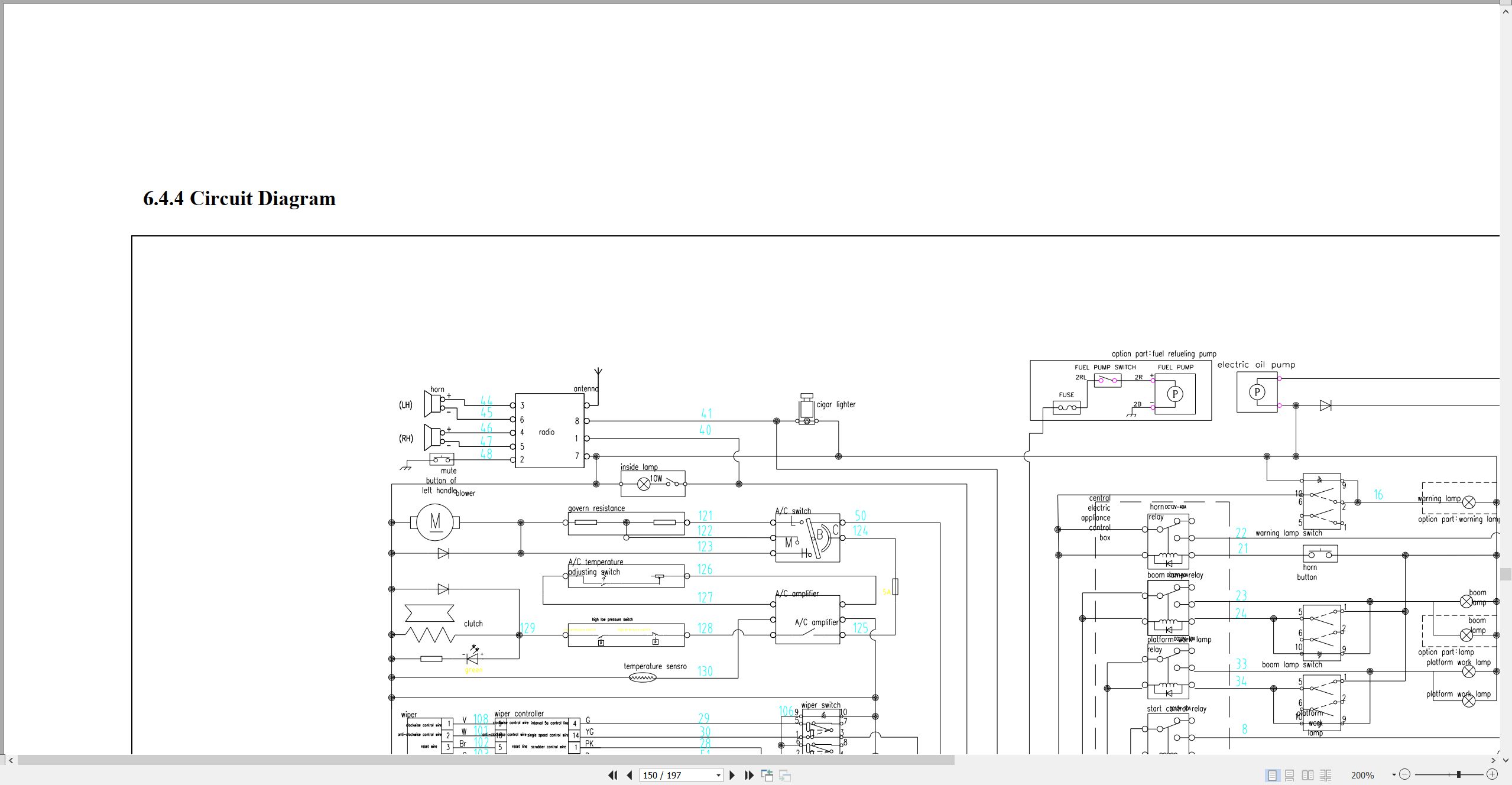
Task: Click the wiper switch label
Action: click(x=821, y=705)
